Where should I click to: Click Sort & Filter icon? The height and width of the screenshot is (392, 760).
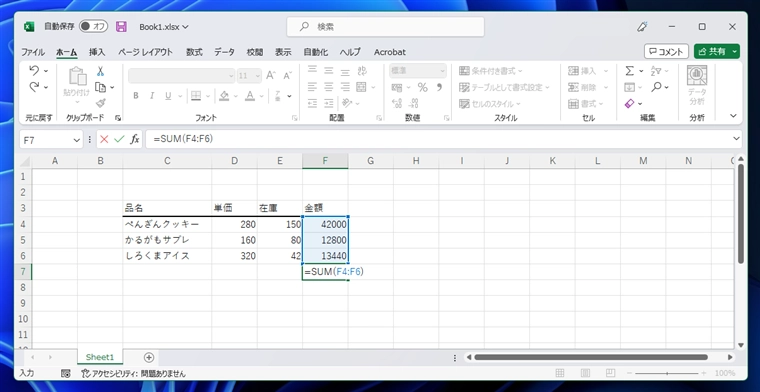656,71
